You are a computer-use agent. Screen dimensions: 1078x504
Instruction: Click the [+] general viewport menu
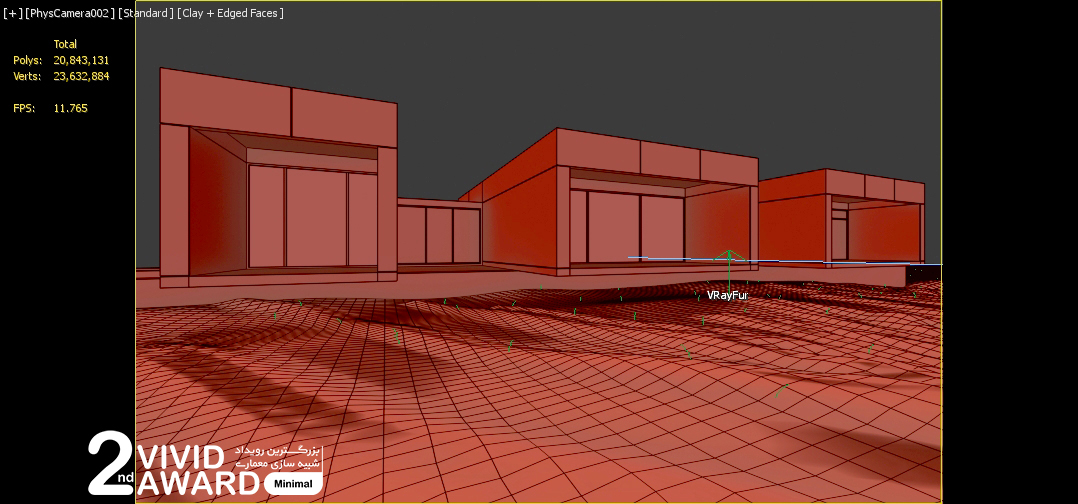[x=12, y=13]
